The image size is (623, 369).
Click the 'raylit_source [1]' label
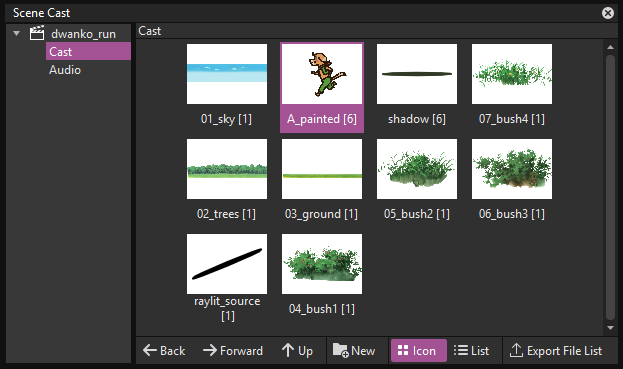point(227,309)
